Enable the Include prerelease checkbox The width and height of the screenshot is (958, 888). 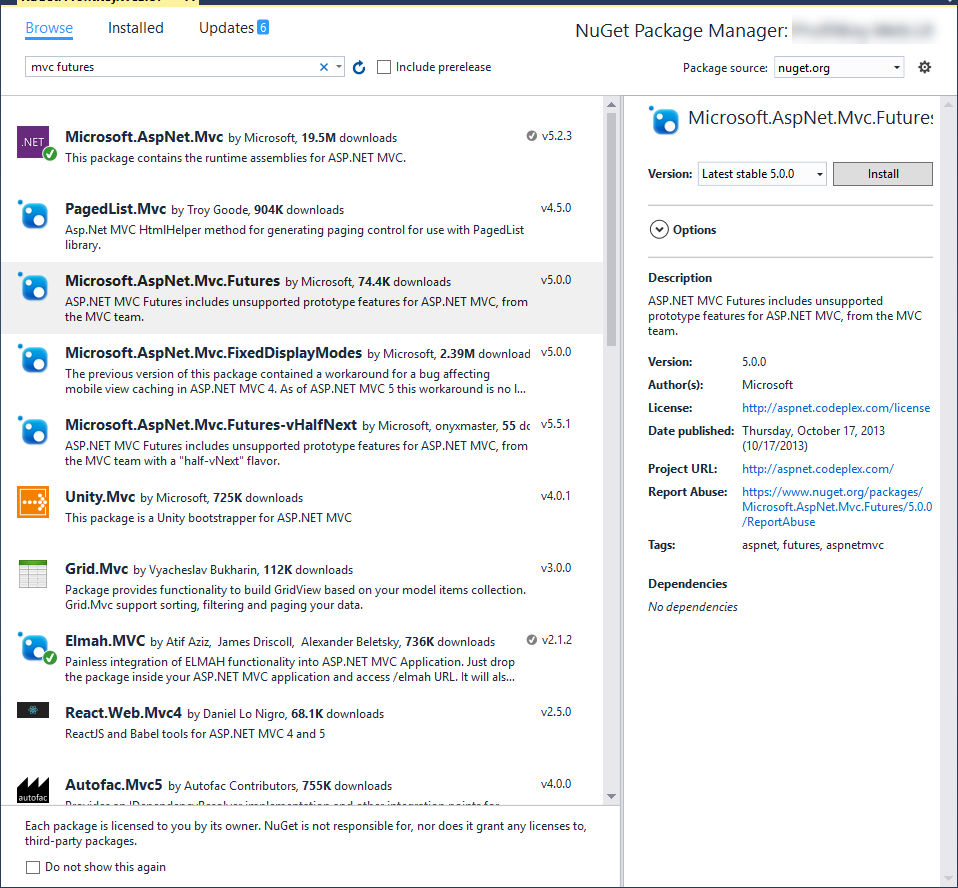(384, 67)
